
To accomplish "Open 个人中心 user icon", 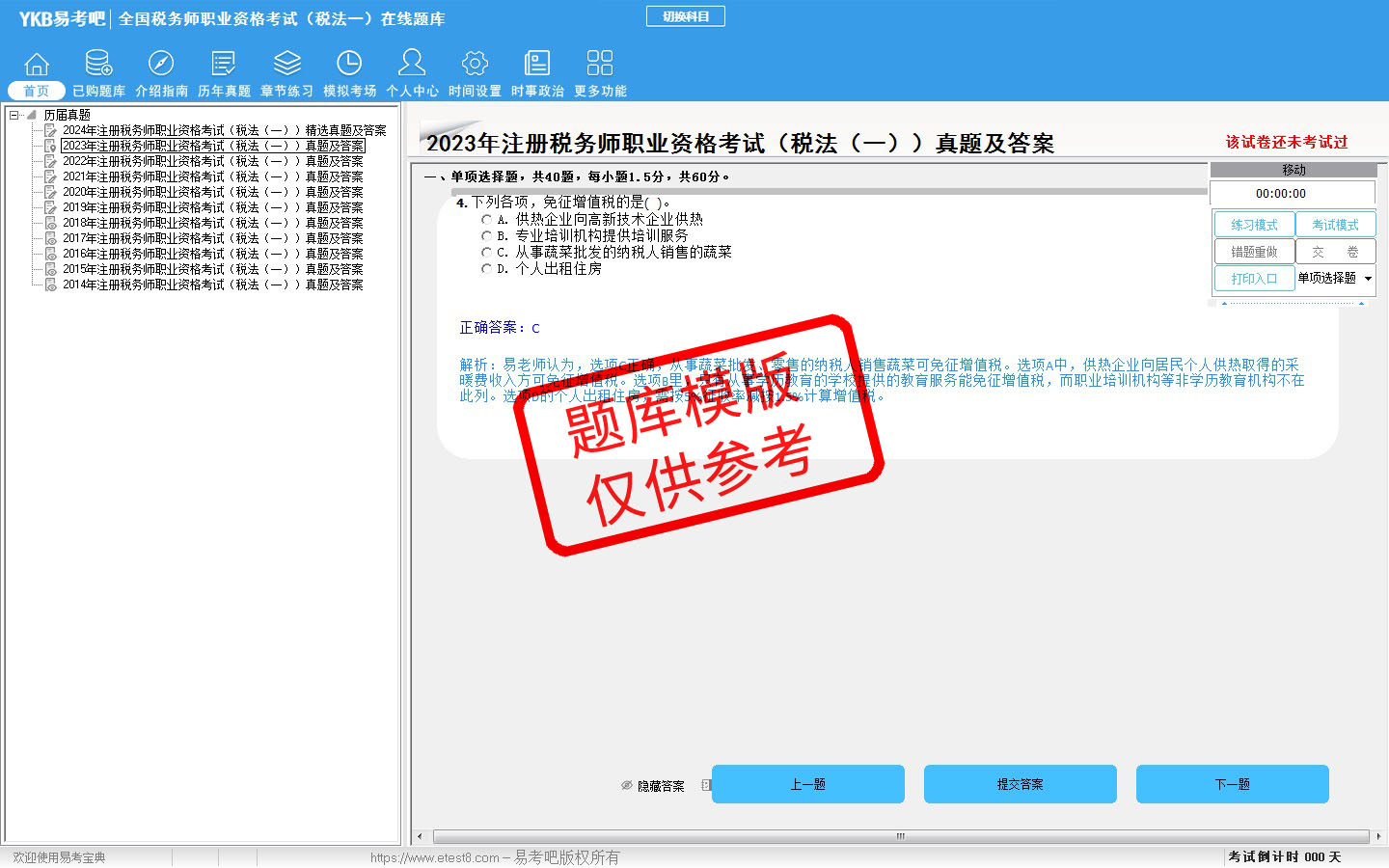I will coord(412,65).
